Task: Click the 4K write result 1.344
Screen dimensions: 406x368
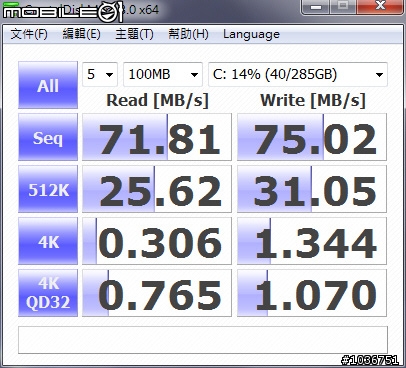Action: [312, 241]
